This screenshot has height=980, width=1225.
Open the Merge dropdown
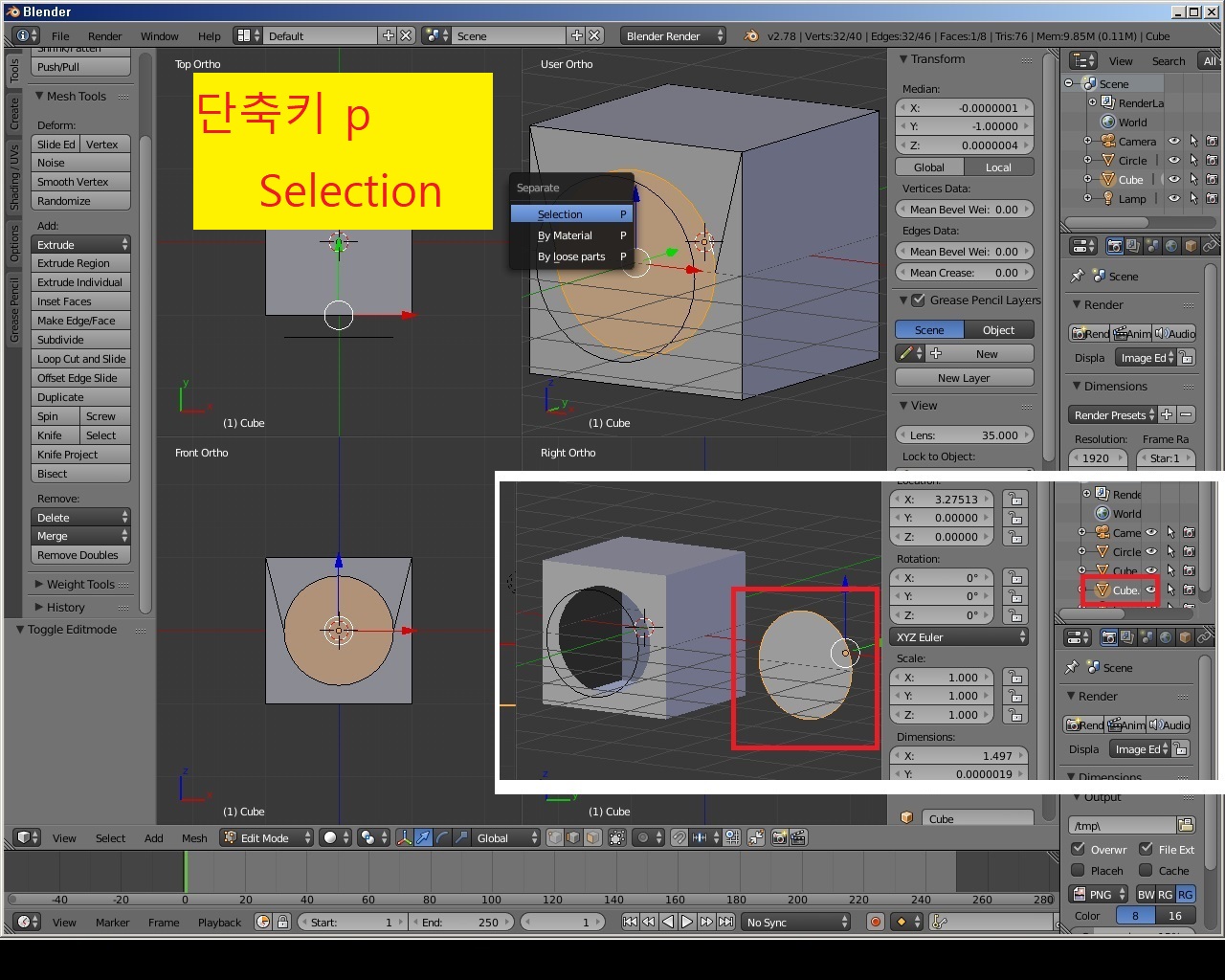click(81, 536)
